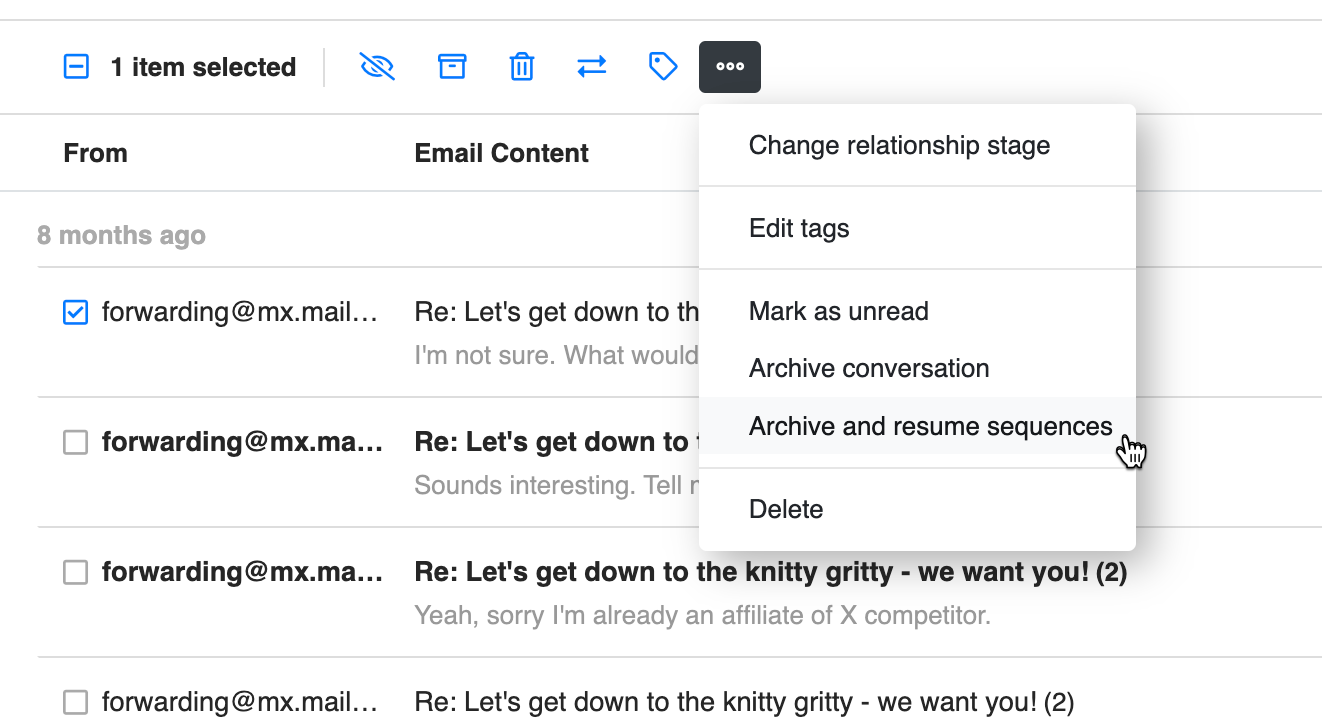Click the archive box icon in the toolbar
The height and width of the screenshot is (720, 1322).
click(x=452, y=67)
